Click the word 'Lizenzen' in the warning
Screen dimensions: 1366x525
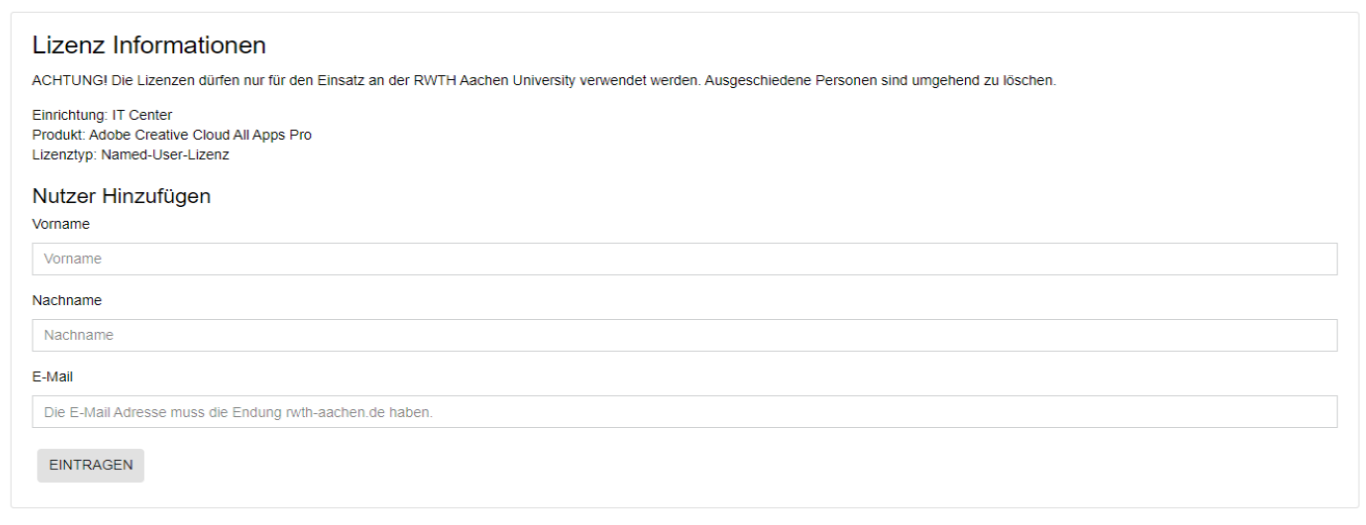(164, 80)
